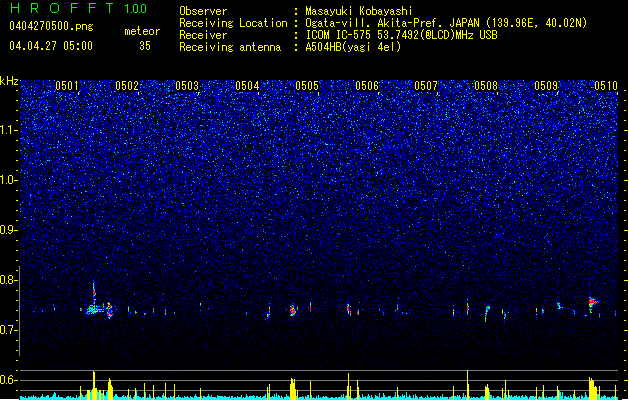Image resolution: width=629 pixels, height=400 pixels.
Task: Click the kHz axis unit label
Action: 9,81
